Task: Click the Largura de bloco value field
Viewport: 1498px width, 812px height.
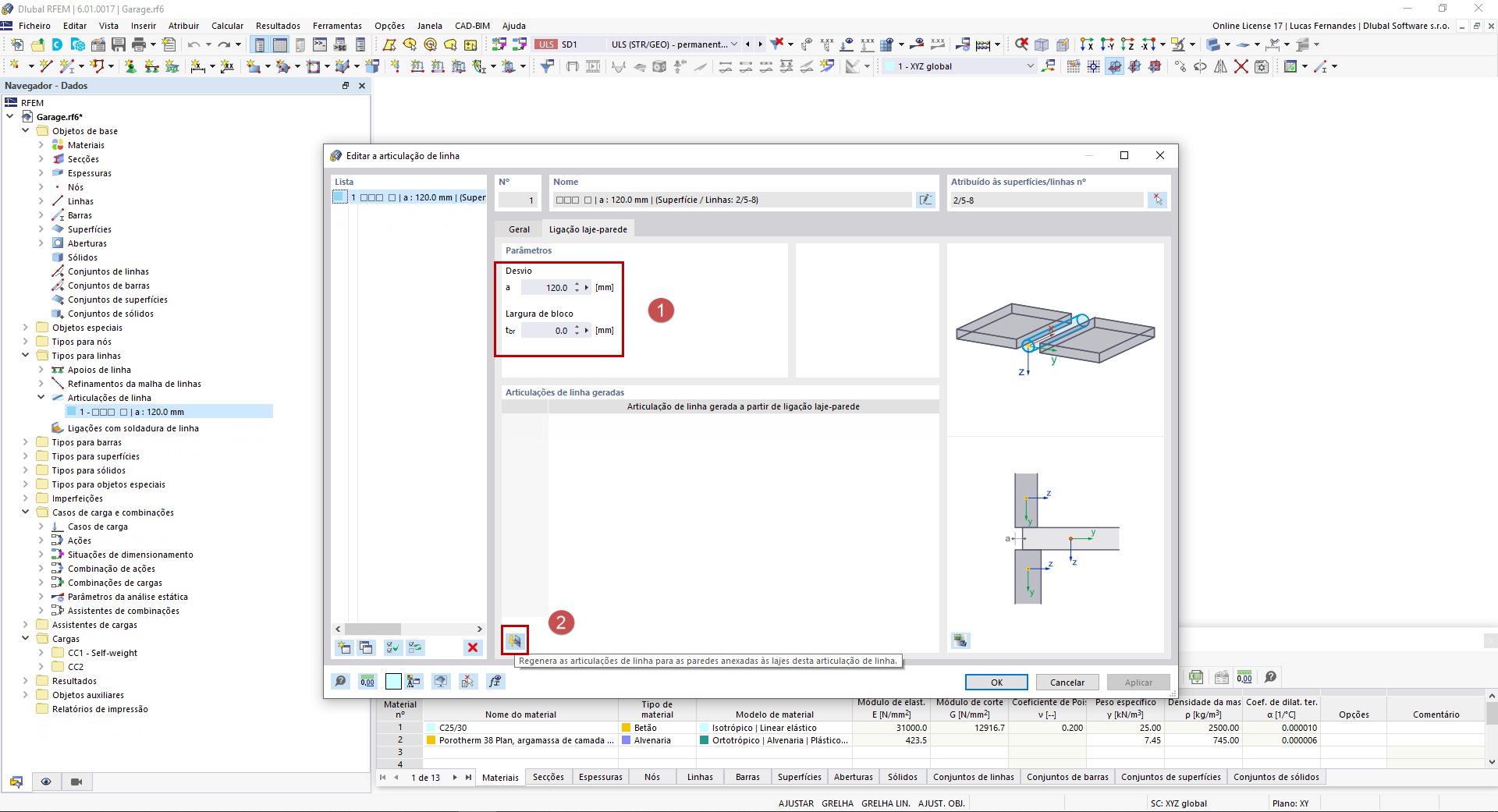Action: [546, 331]
